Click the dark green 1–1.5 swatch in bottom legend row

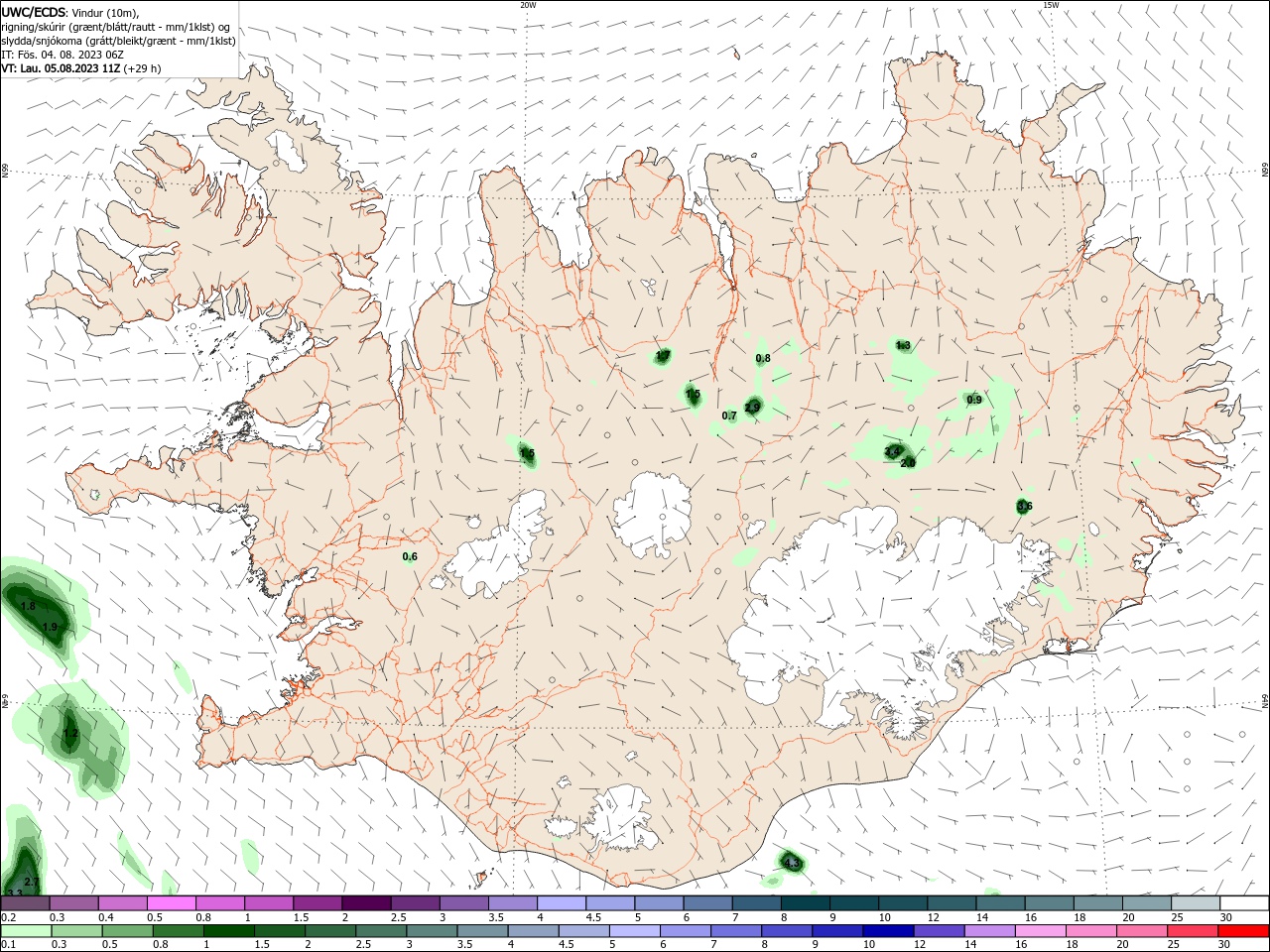coord(229,931)
